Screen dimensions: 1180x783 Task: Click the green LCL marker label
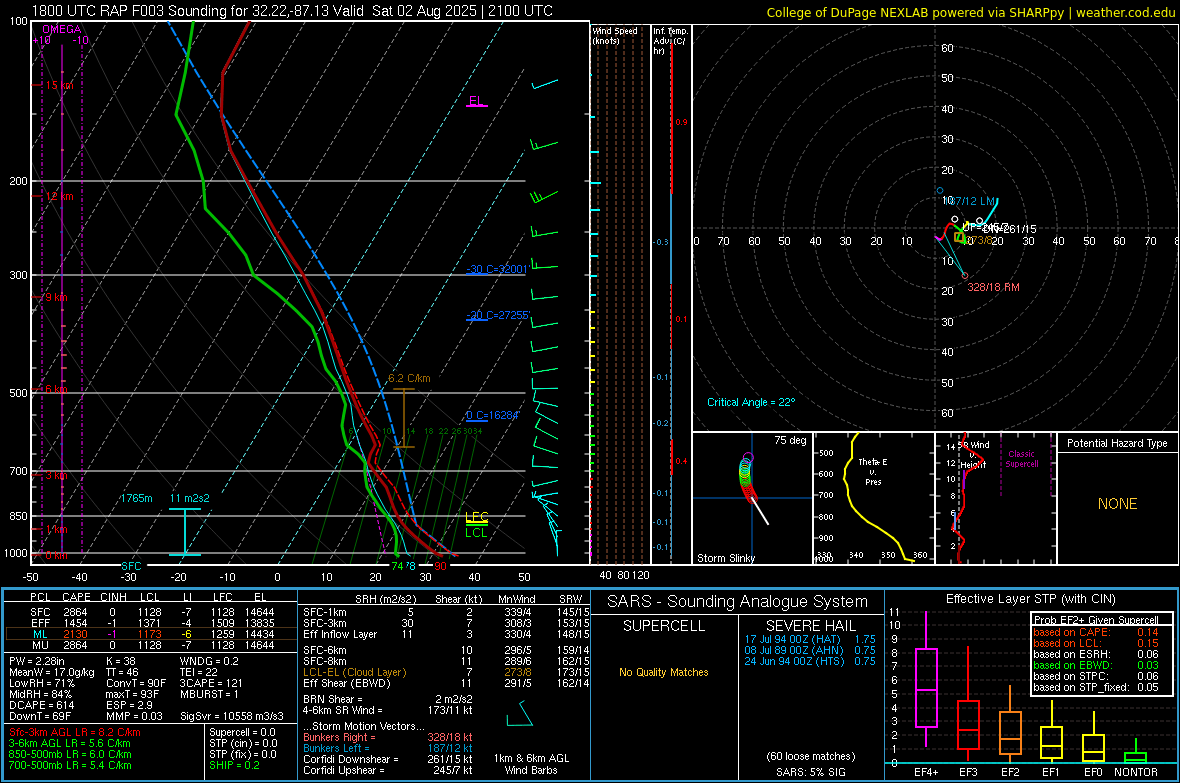click(476, 533)
